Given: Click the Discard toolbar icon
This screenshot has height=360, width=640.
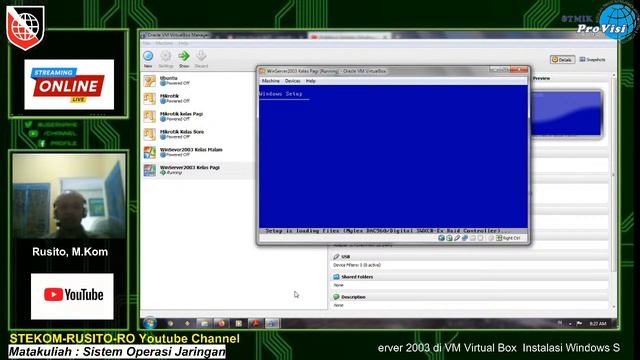Looking at the screenshot, I should coord(201,59).
